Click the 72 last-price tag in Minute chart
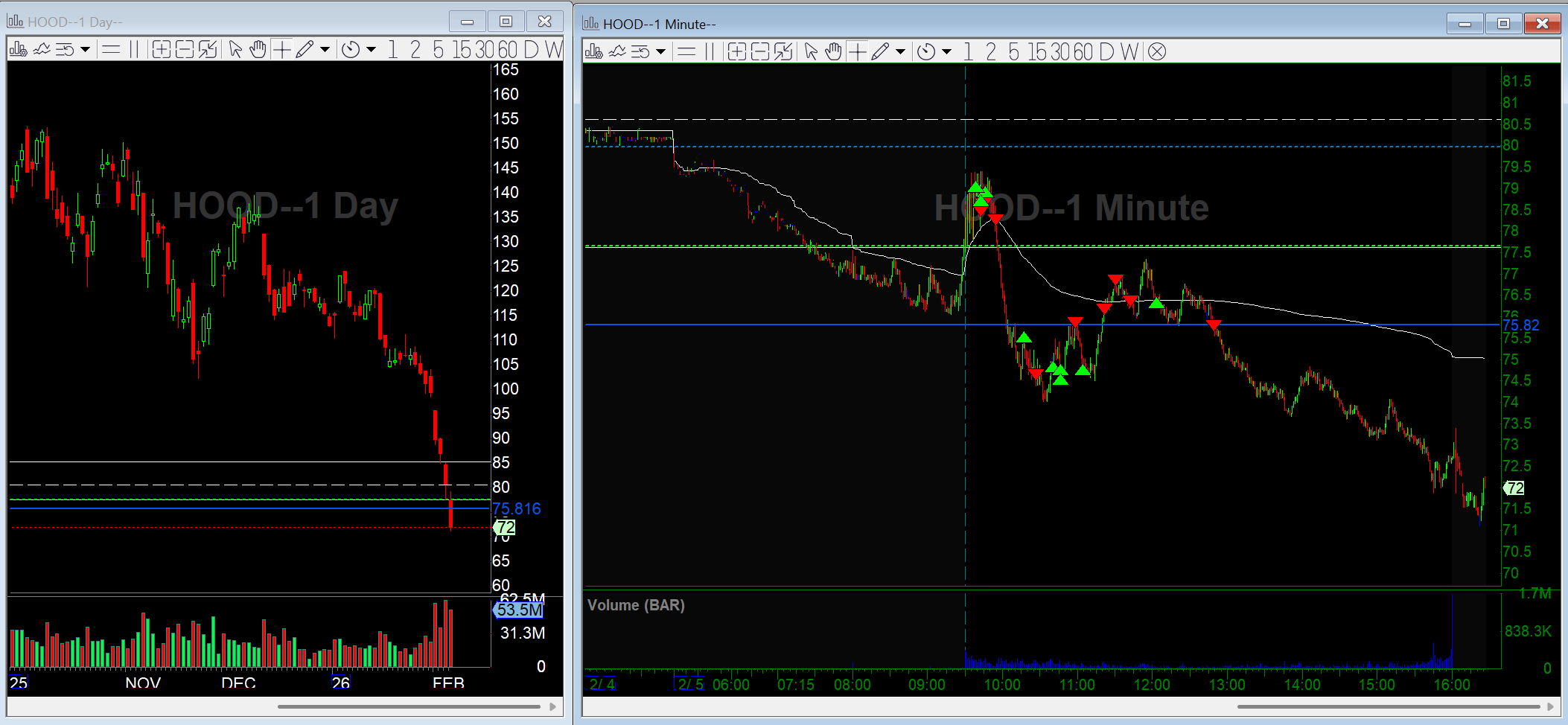Viewport: 1568px width, 725px height. pyautogui.click(x=1514, y=488)
